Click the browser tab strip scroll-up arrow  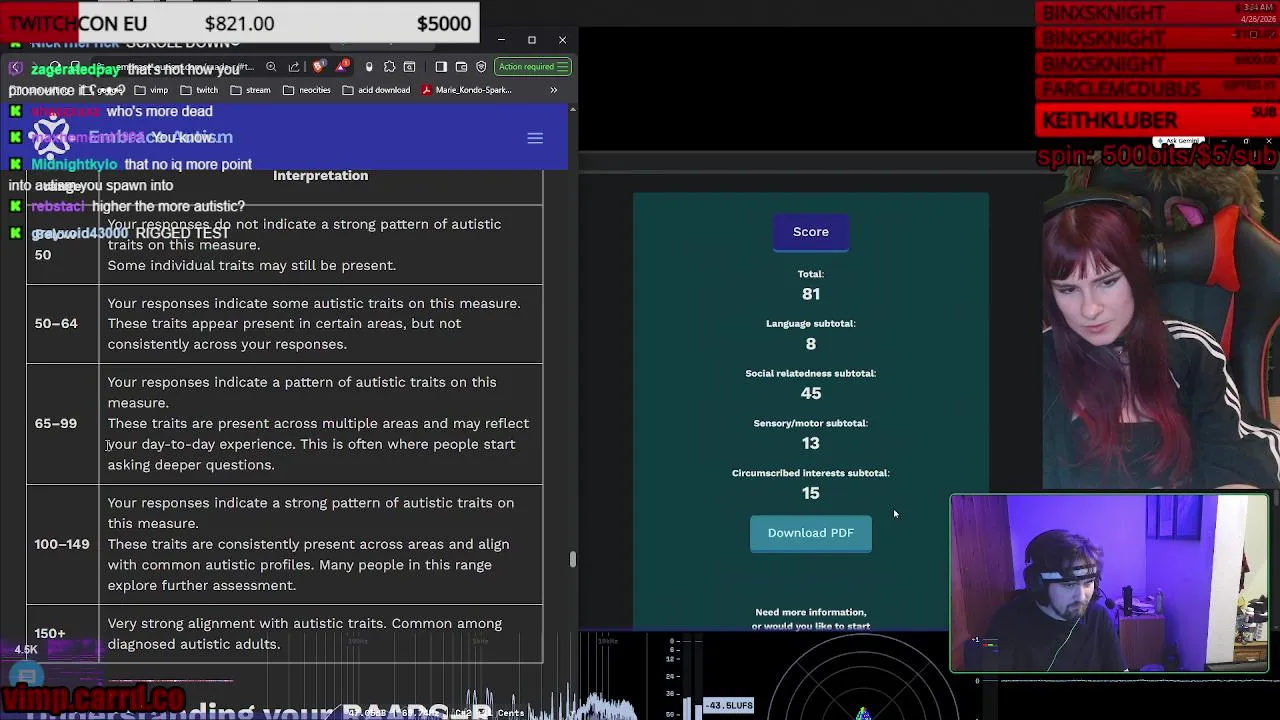572,108
